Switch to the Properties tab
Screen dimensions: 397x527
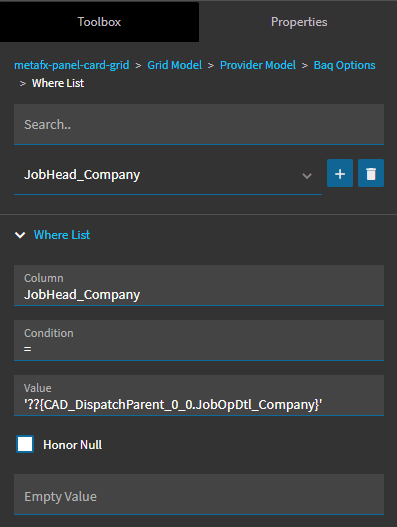point(299,22)
